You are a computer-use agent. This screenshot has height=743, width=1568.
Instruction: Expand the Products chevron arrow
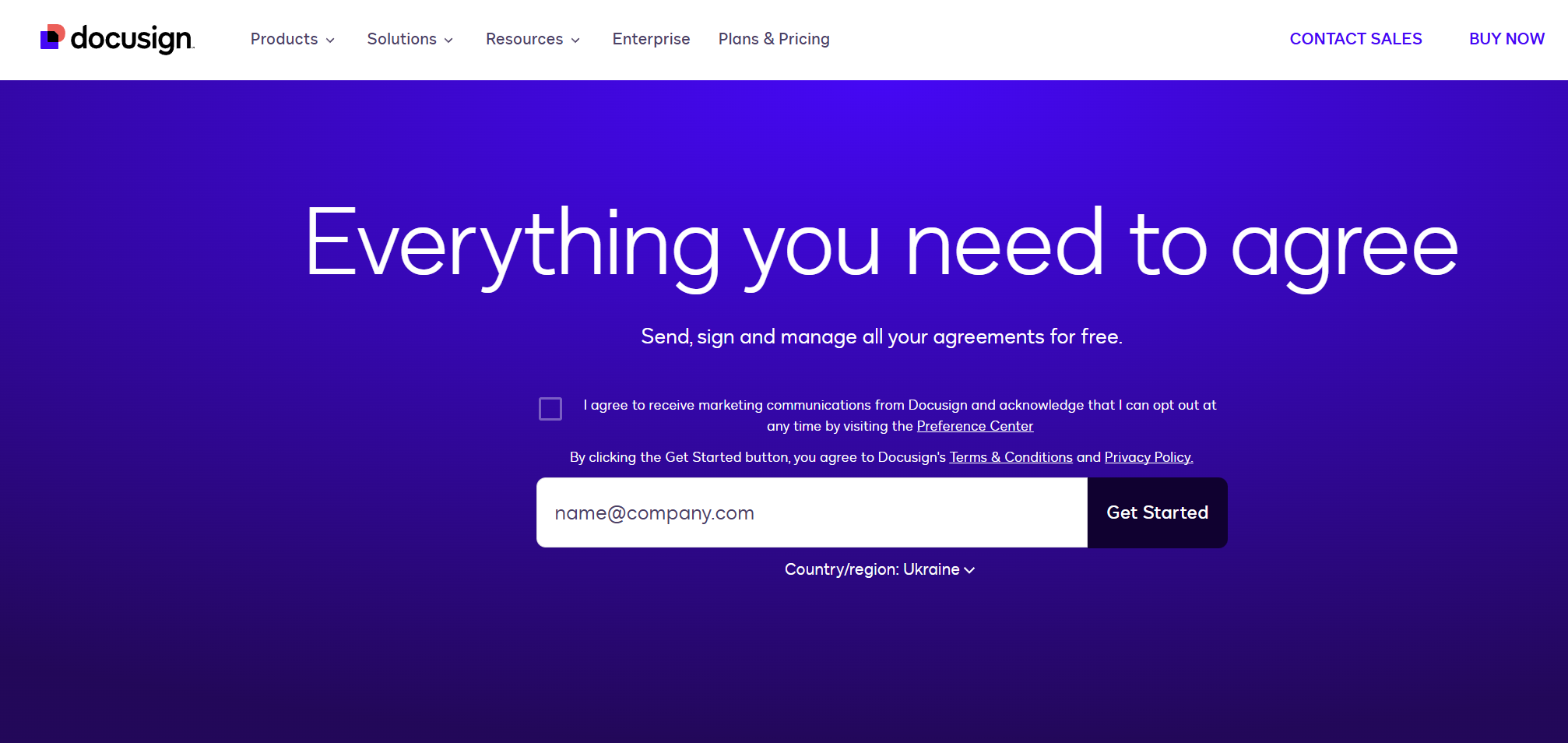pyautogui.click(x=330, y=40)
